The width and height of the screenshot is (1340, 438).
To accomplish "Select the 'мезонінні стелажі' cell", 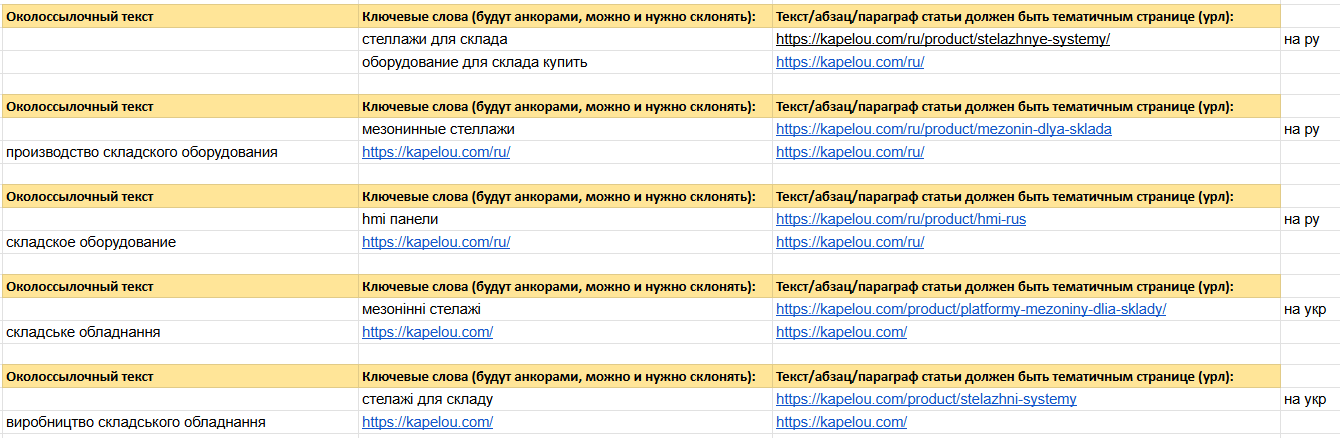I will [564, 309].
